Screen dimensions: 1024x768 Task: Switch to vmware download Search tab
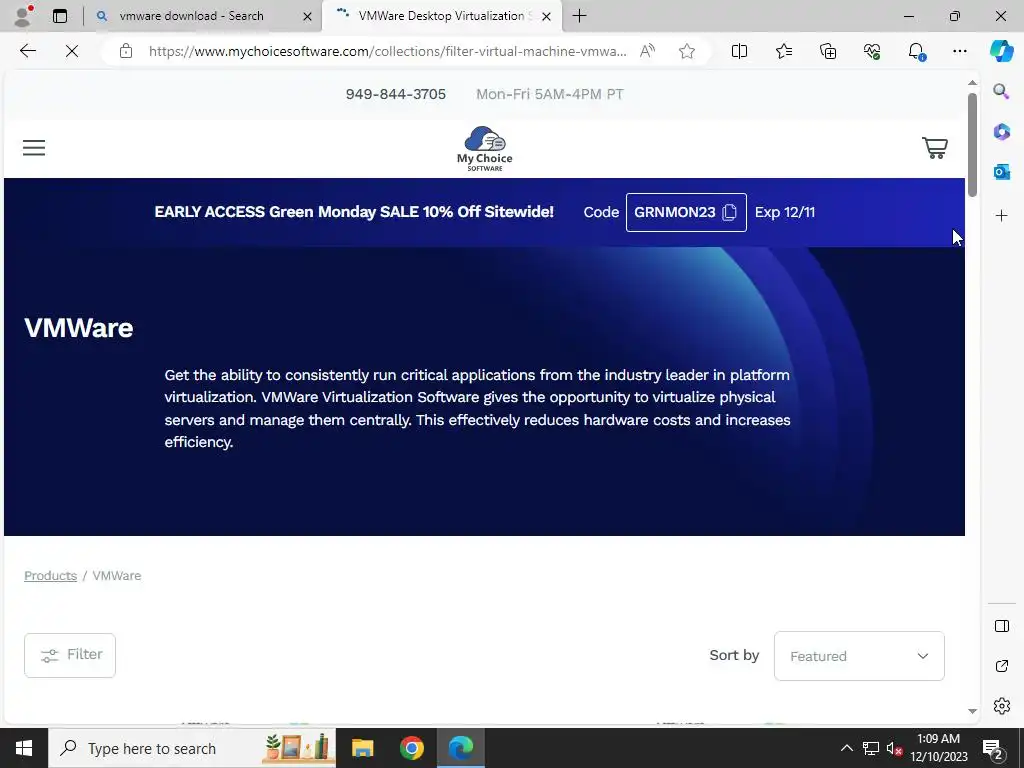pos(191,16)
